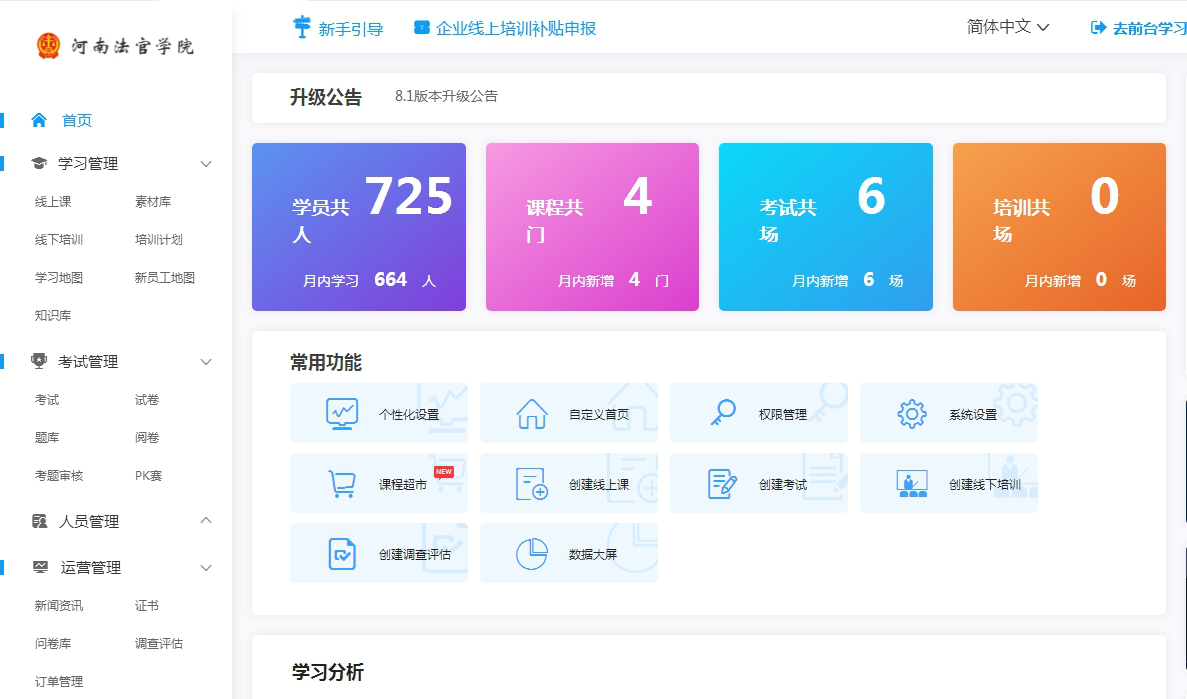The image size is (1187, 699).
Task: Open 线下培训 in sidebar
Action: (59, 239)
